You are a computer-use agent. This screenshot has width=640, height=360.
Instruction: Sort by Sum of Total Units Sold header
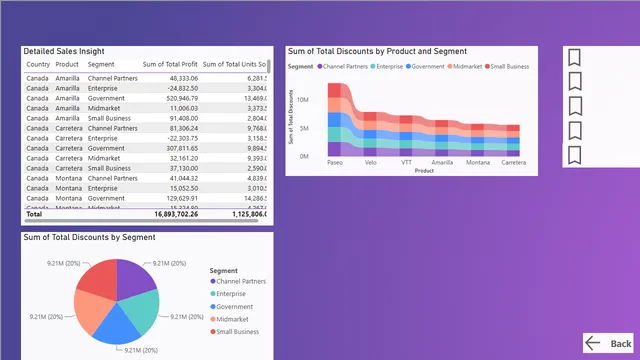coord(234,64)
